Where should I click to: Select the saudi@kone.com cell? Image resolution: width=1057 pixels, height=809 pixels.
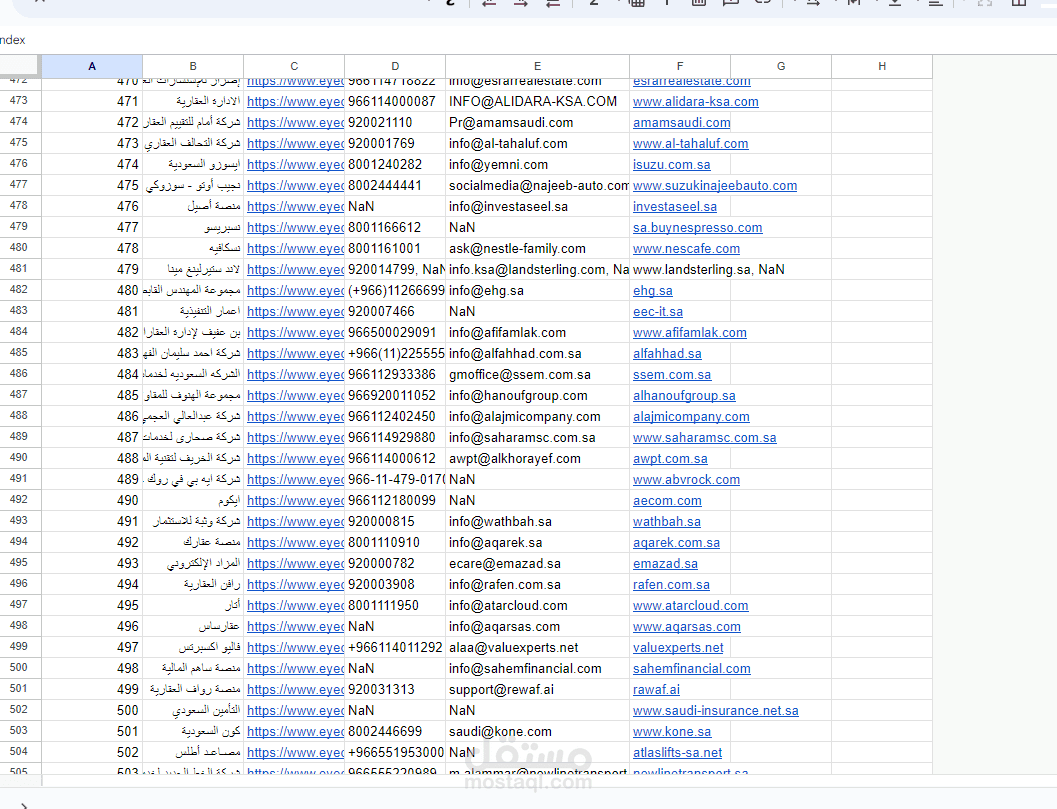(x=537, y=731)
